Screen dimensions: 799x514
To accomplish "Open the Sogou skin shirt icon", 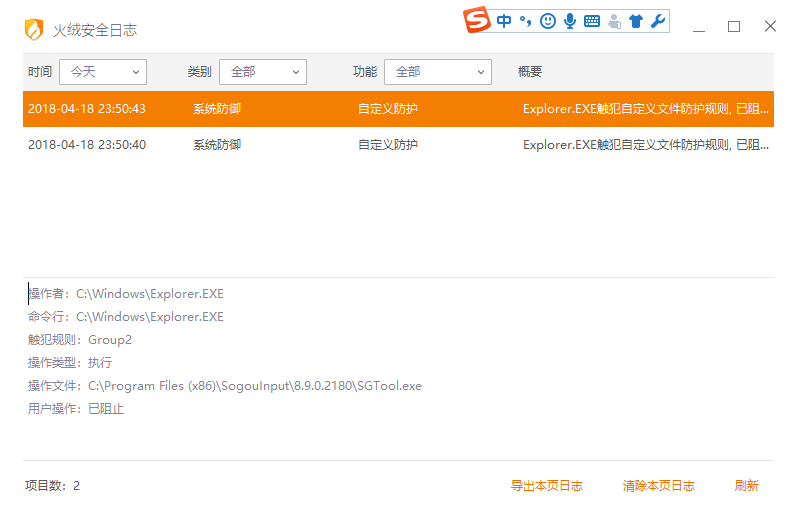I will 635,21.
